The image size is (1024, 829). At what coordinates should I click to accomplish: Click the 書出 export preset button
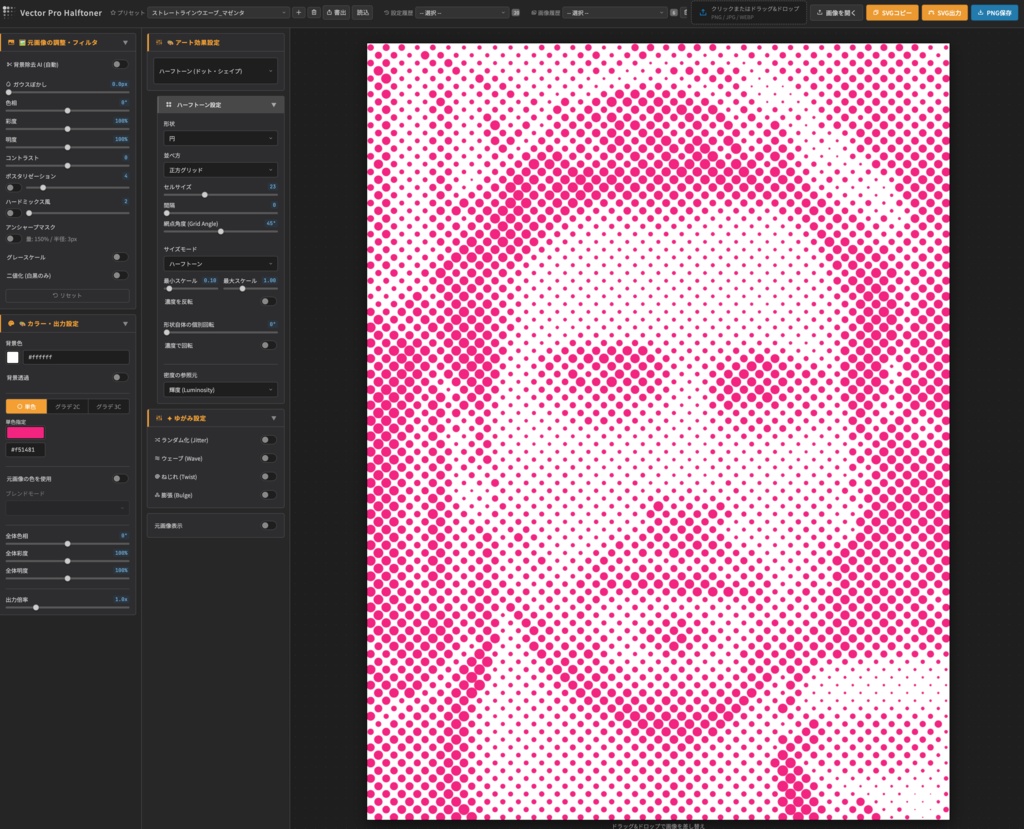click(x=336, y=12)
